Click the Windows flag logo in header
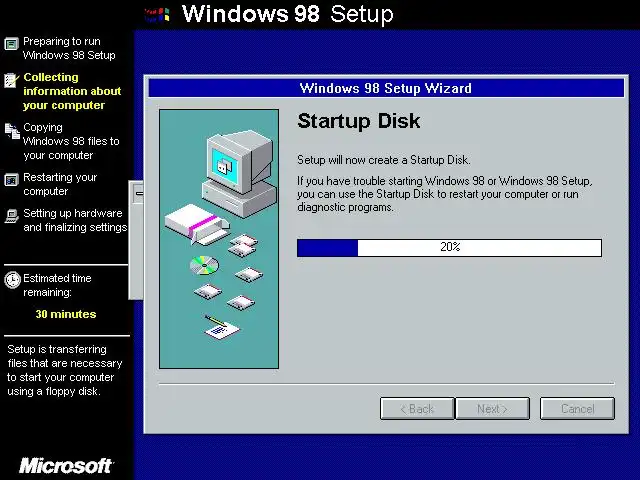The height and width of the screenshot is (480, 640). (x=157, y=15)
